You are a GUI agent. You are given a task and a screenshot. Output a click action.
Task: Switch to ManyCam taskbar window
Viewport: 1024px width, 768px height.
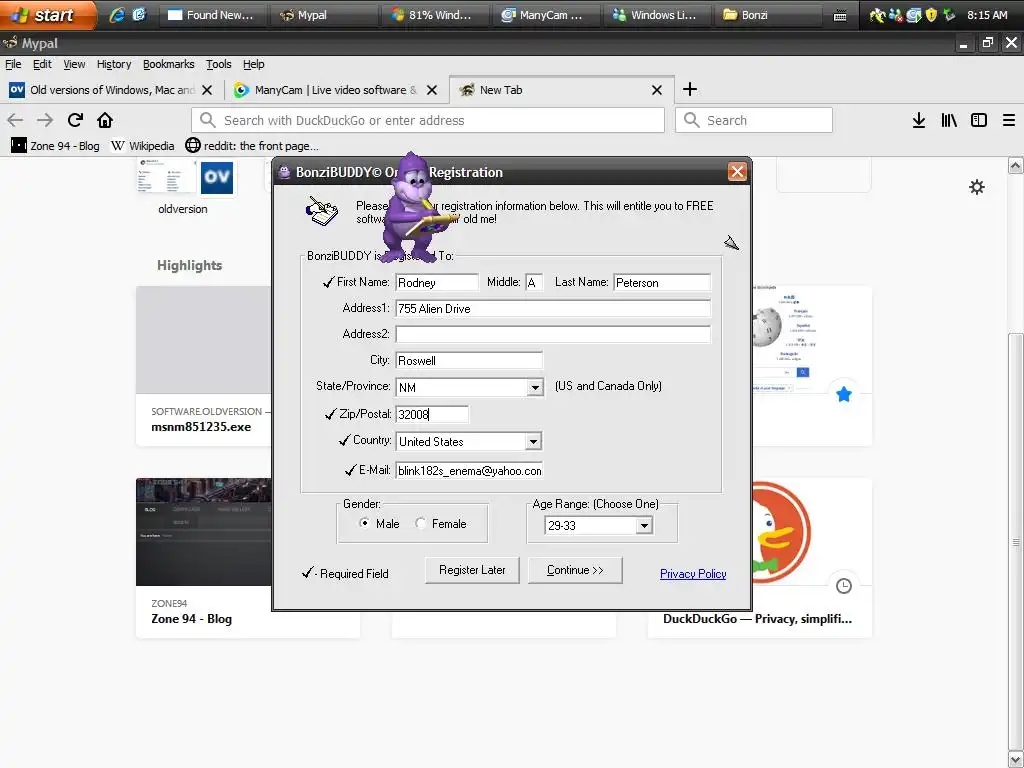543,14
